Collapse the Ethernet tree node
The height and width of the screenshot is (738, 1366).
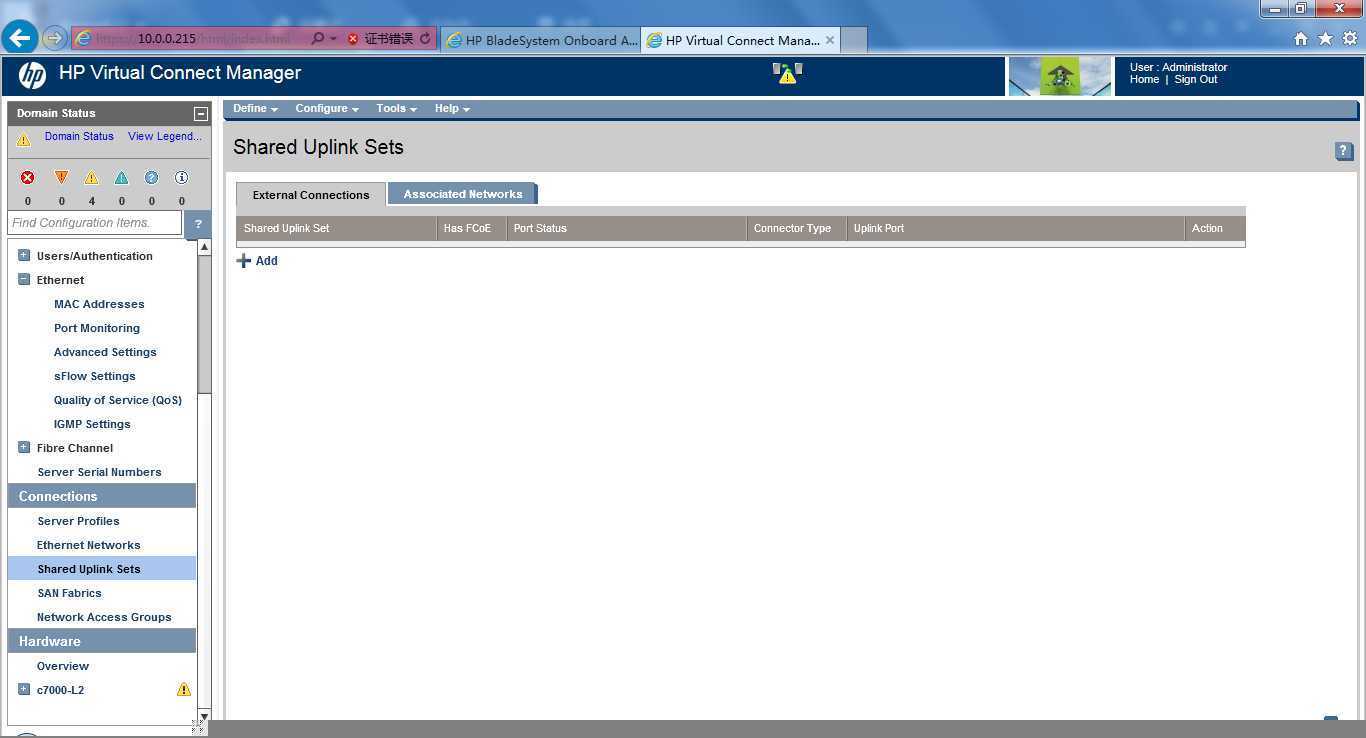(x=24, y=279)
